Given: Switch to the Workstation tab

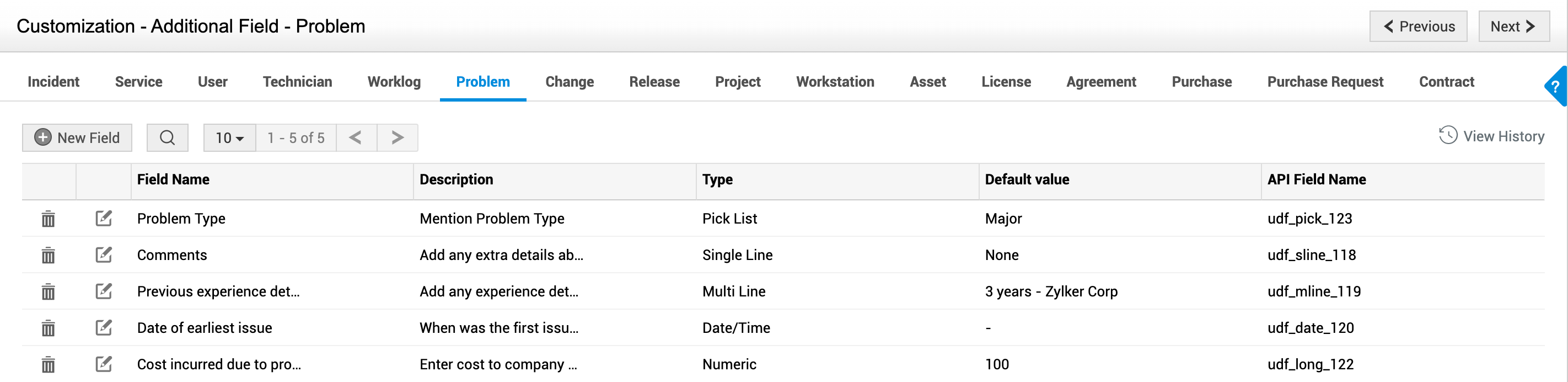Looking at the screenshot, I should [835, 82].
